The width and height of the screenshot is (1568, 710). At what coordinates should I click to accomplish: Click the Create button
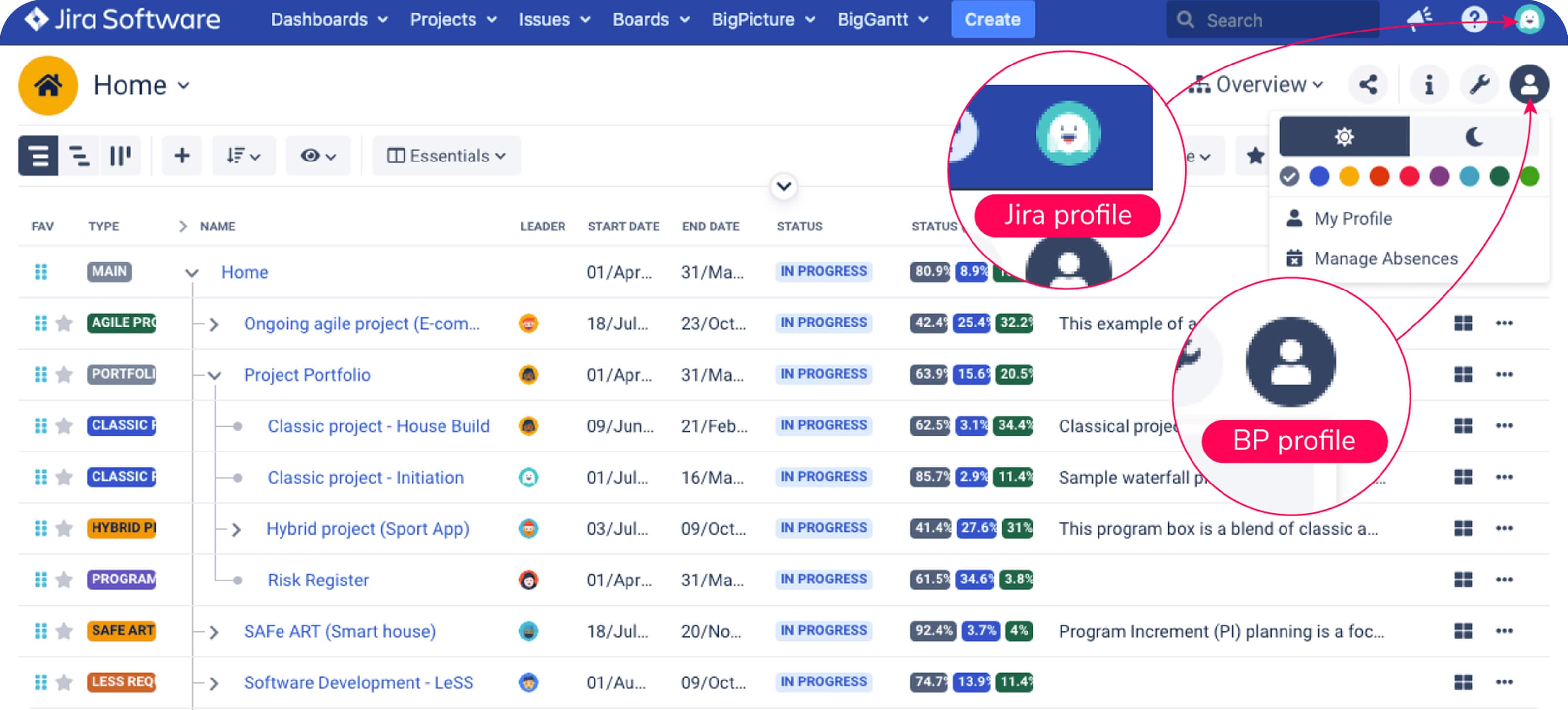[x=993, y=20]
